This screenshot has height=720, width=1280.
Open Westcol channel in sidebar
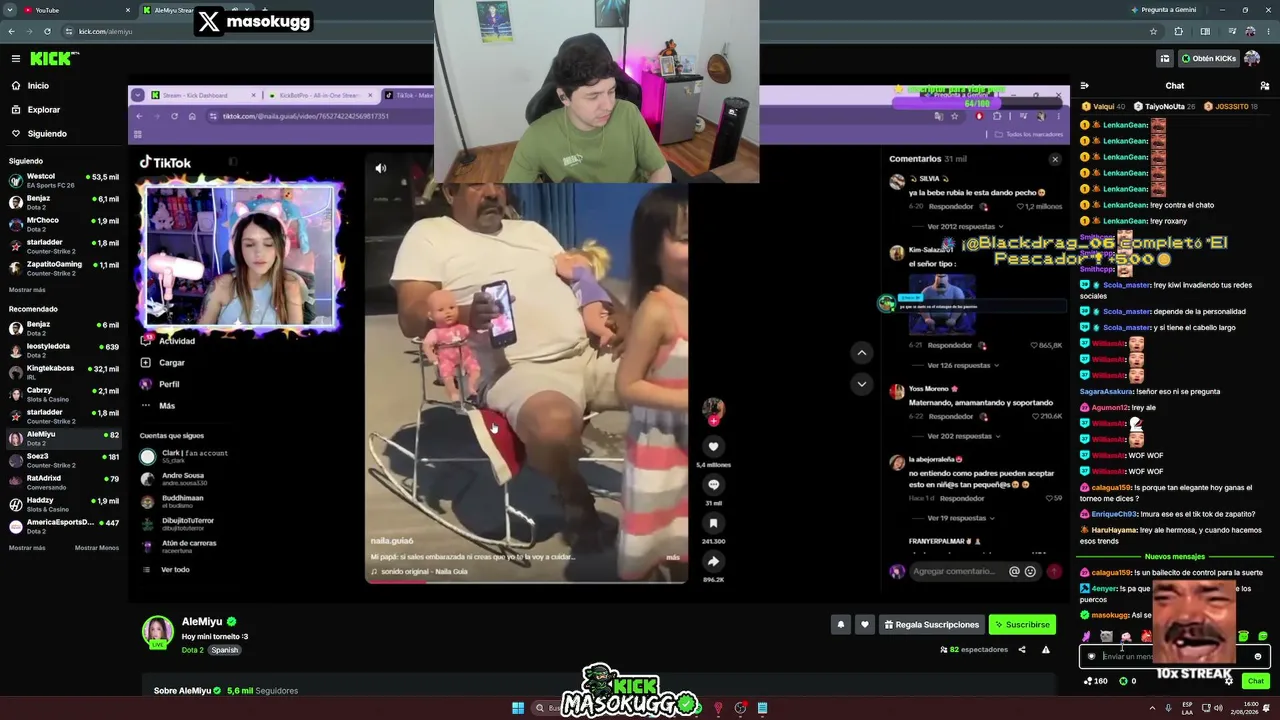click(64, 181)
